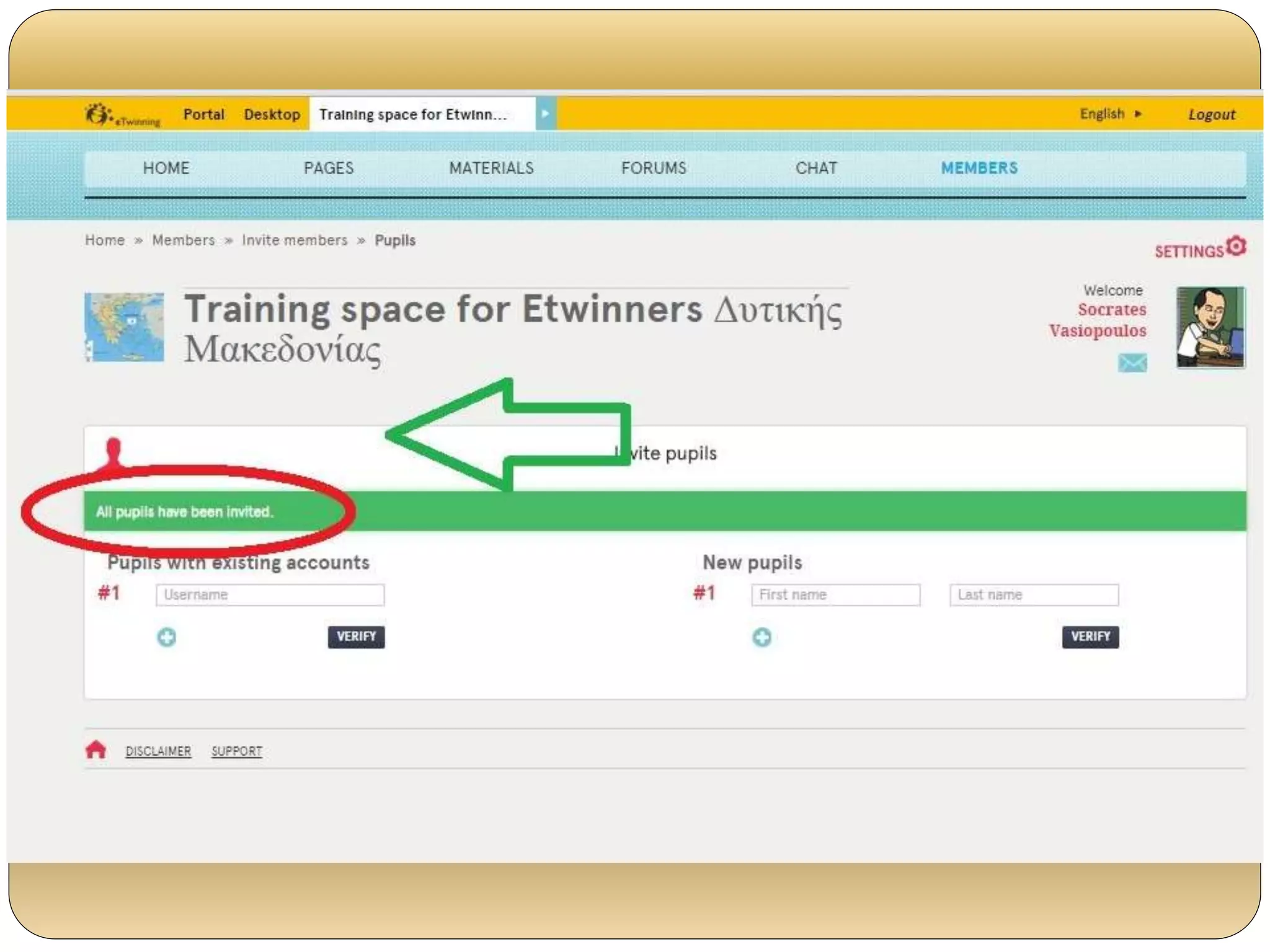Viewport: 1270px width, 952px height.
Task: Open the MATERIALS menu item
Action: point(491,168)
